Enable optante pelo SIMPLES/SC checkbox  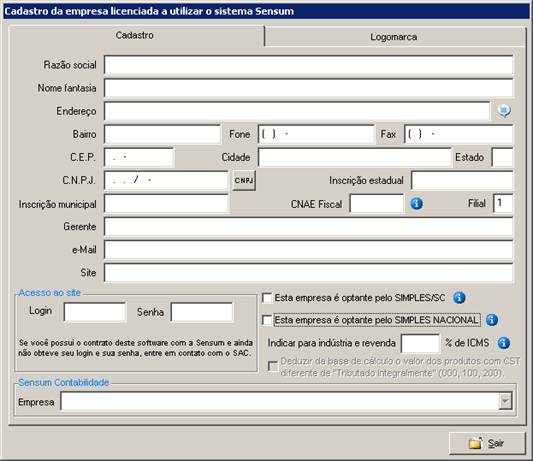tap(267, 298)
